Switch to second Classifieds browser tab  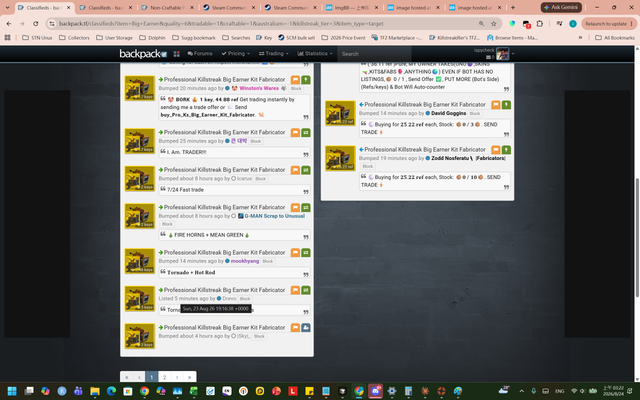[x=106, y=7]
